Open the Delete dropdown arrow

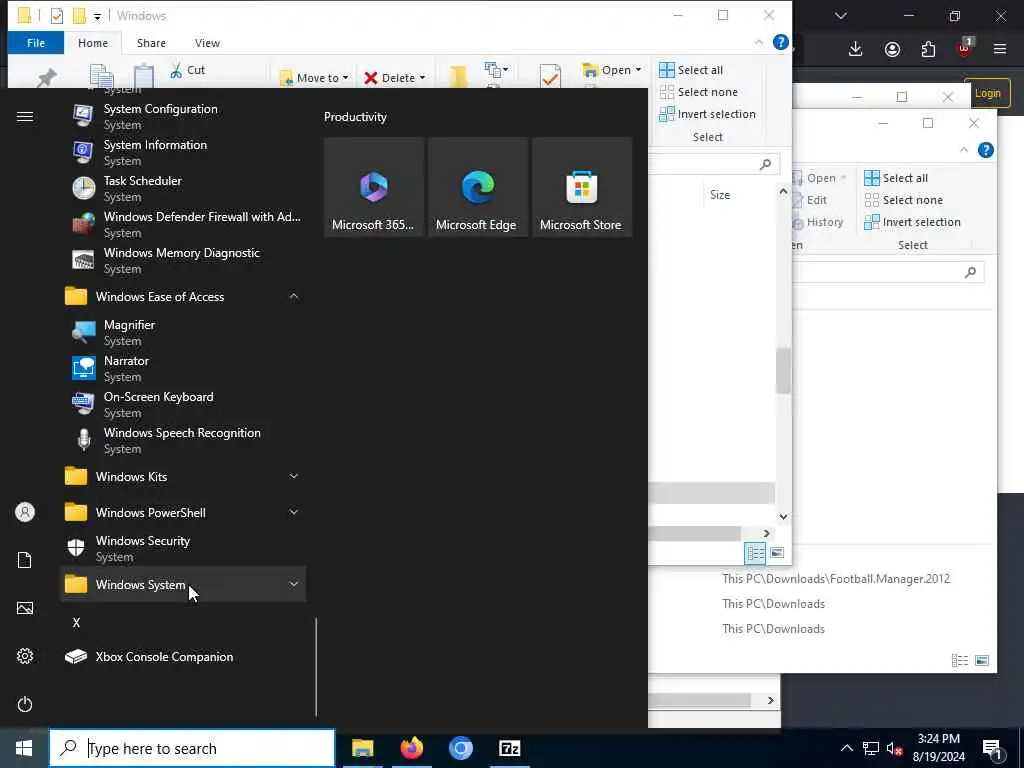pyautogui.click(x=423, y=78)
